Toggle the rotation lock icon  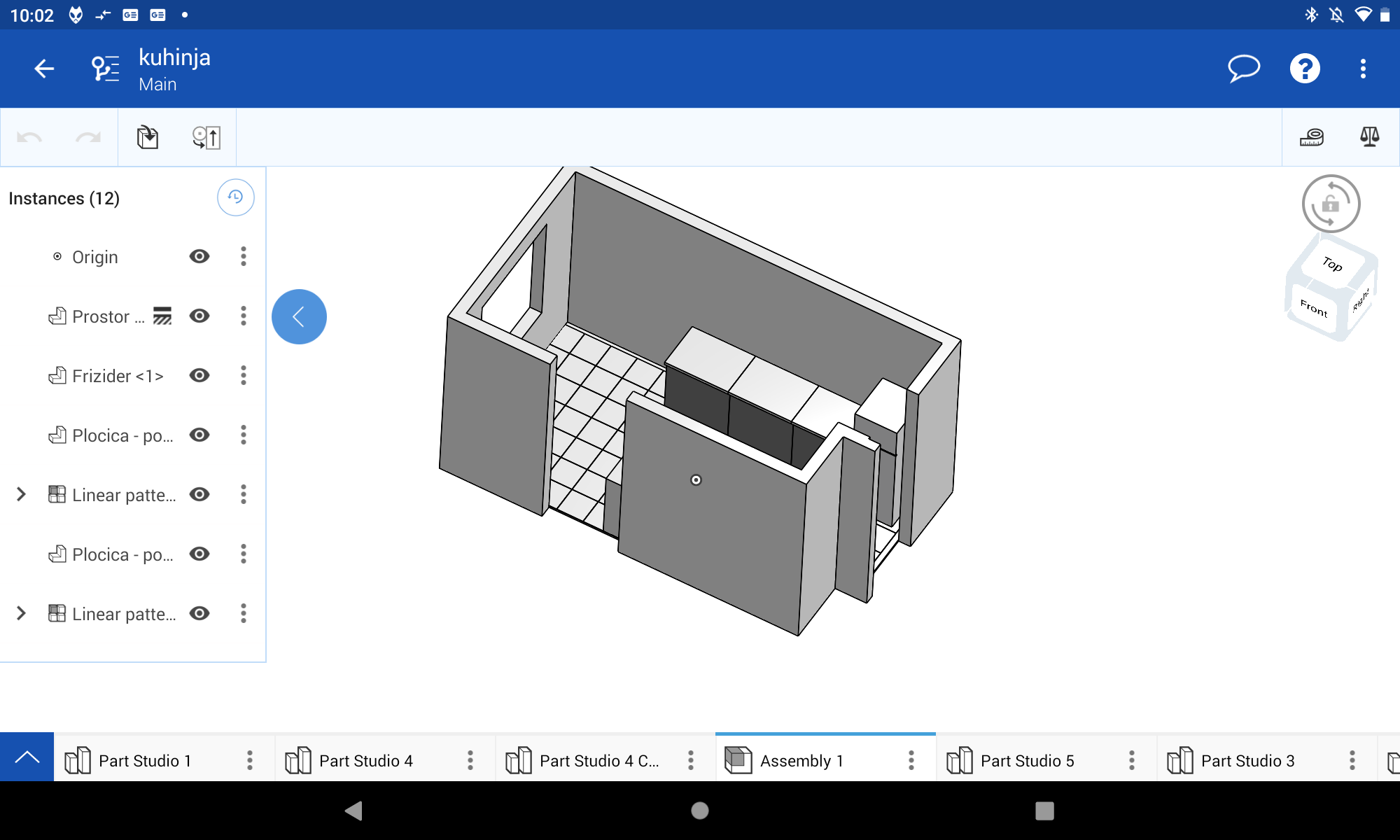(1331, 204)
